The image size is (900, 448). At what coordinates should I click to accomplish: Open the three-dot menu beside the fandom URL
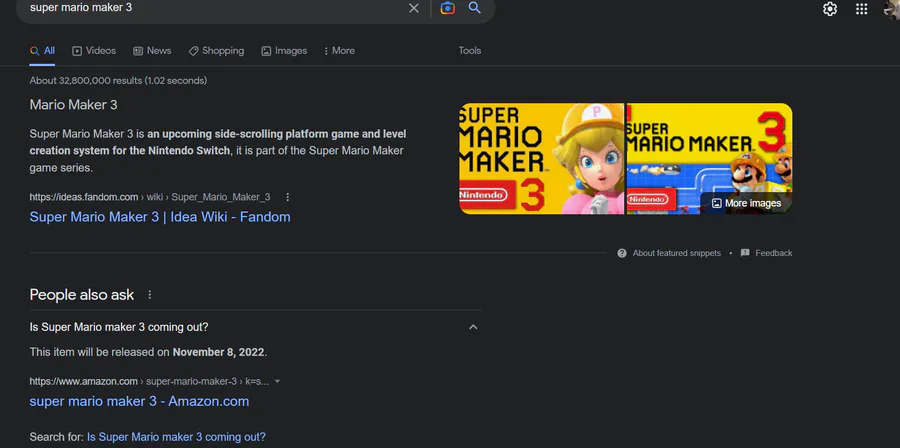(288, 197)
